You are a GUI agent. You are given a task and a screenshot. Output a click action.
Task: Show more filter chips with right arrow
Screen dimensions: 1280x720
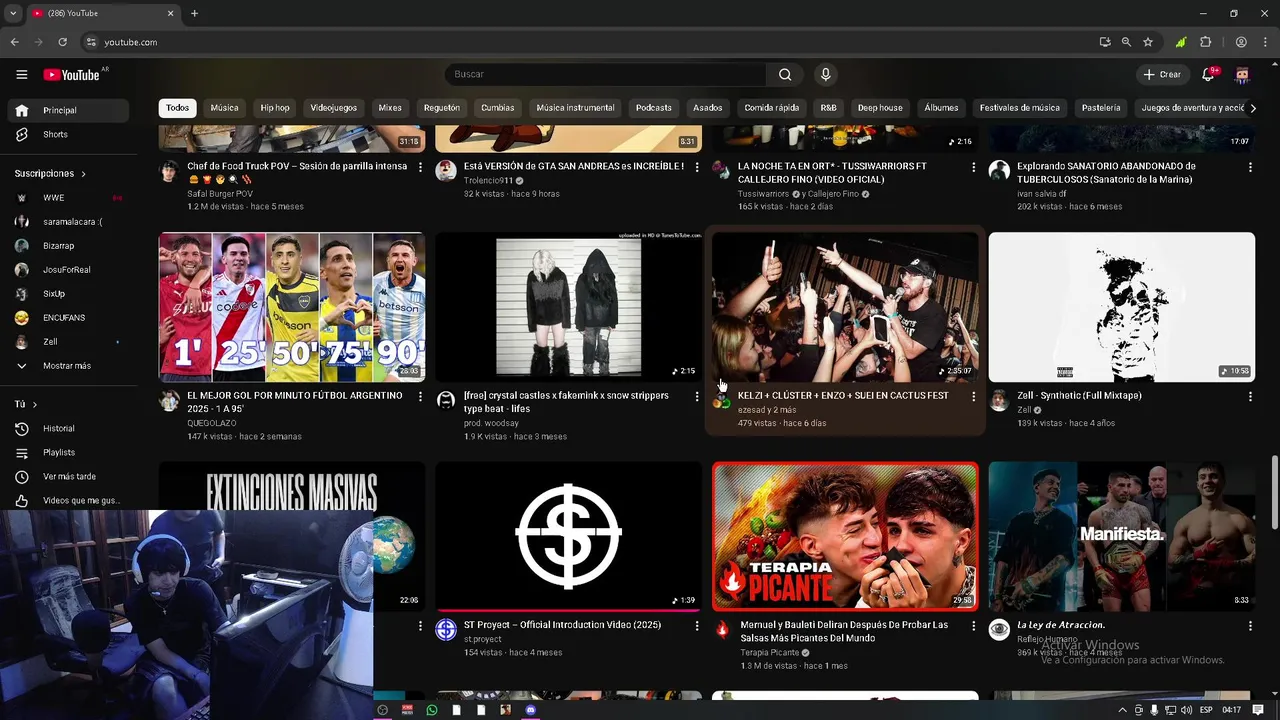(x=1253, y=108)
